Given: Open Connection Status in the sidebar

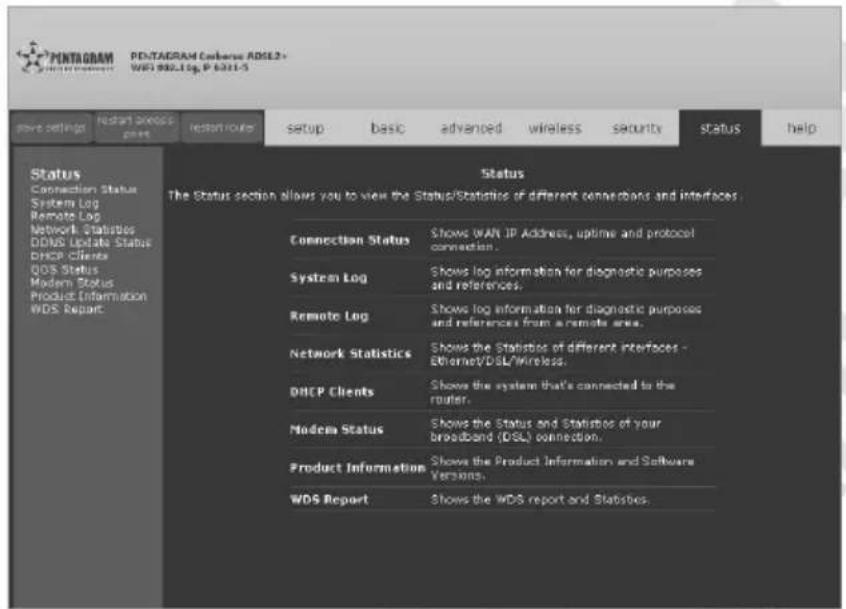Looking at the screenshot, I should click(84, 189).
